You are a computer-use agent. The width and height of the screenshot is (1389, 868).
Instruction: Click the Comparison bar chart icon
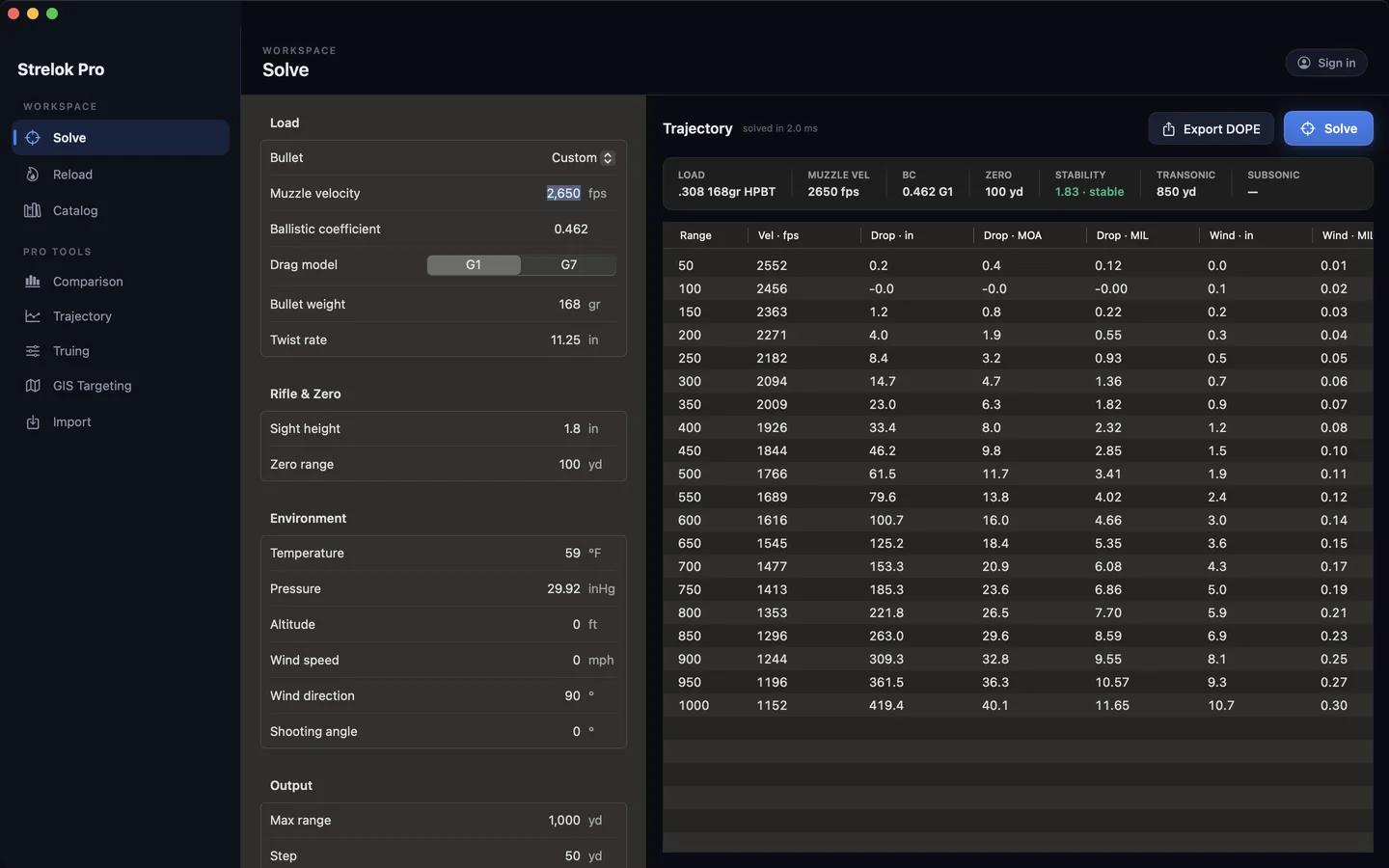pos(33,282)
